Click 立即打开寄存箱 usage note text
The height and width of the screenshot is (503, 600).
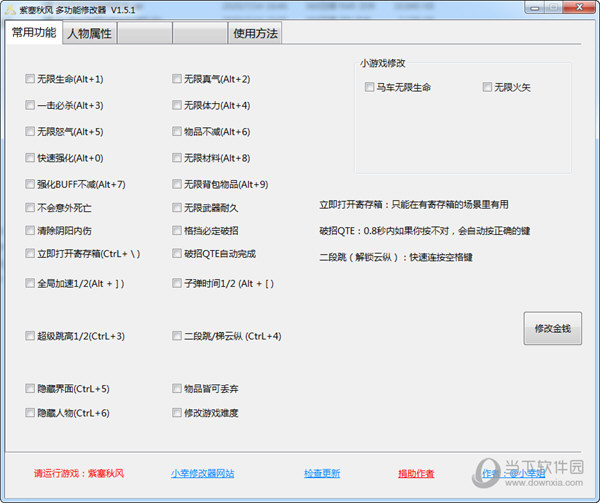tap(414, 205)
